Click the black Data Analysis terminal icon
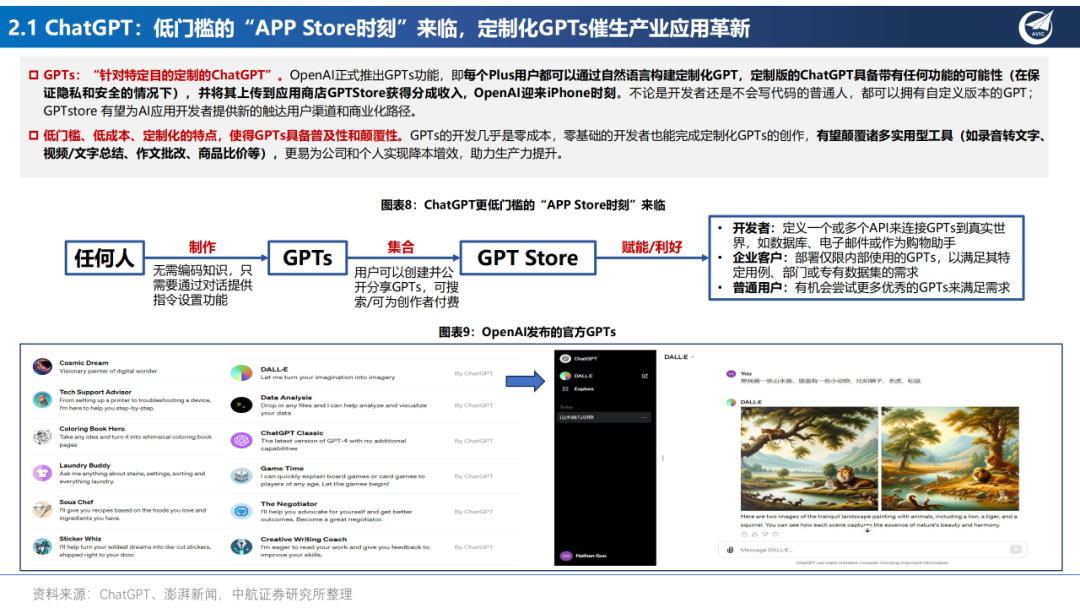This screenshot has width=1080, height=608. tap(241, 405)
